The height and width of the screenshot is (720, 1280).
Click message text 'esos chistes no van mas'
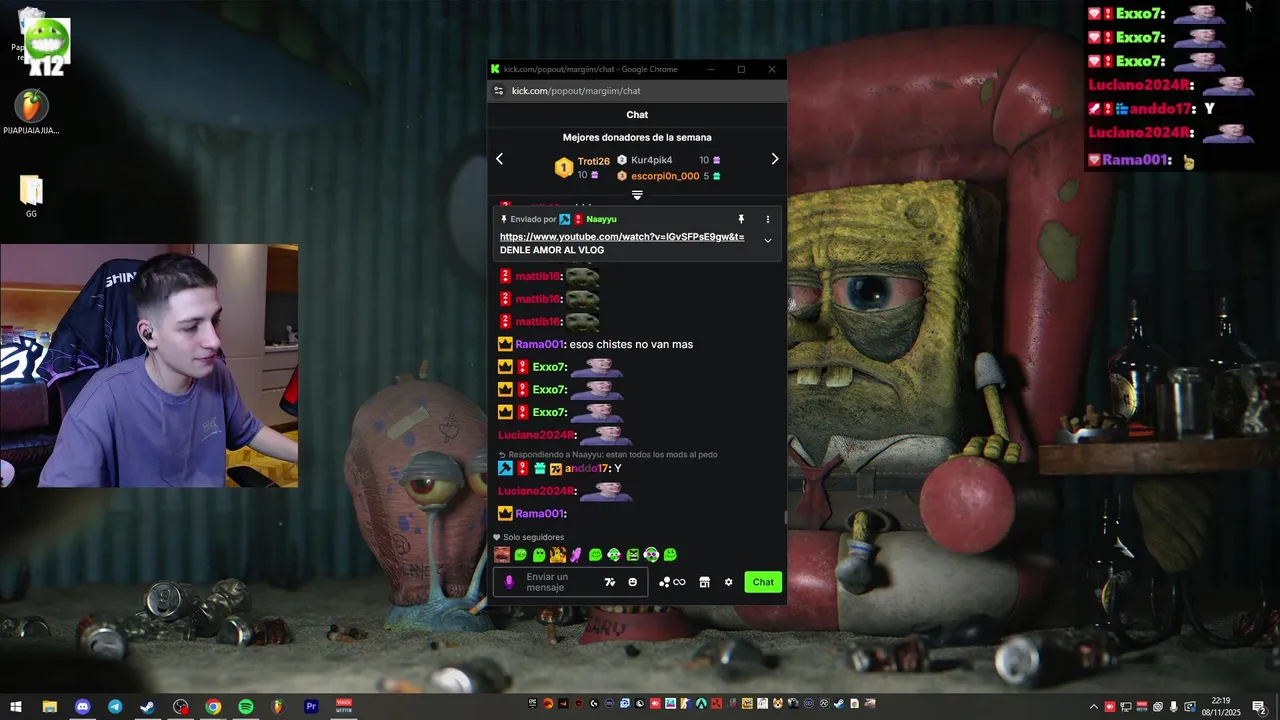click(x=631, y=344)
